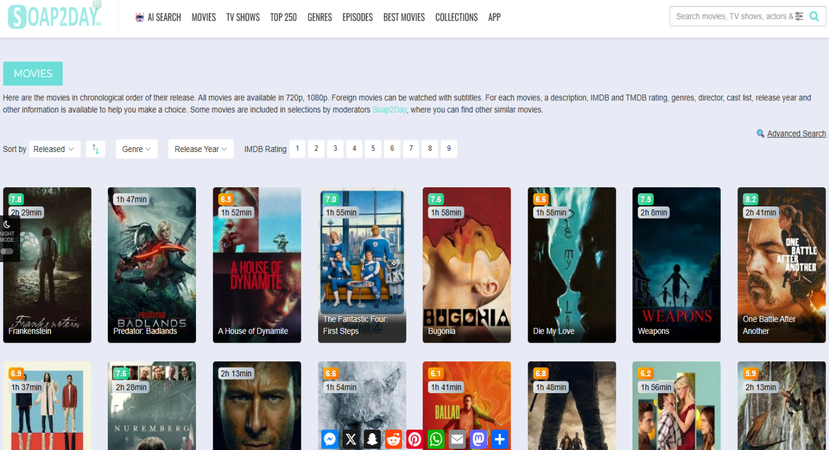Open the TV Shows menu item
Image resolution: width=829 pixels, height=450 pixels.
pyautogui.click(x=243, y=17)
